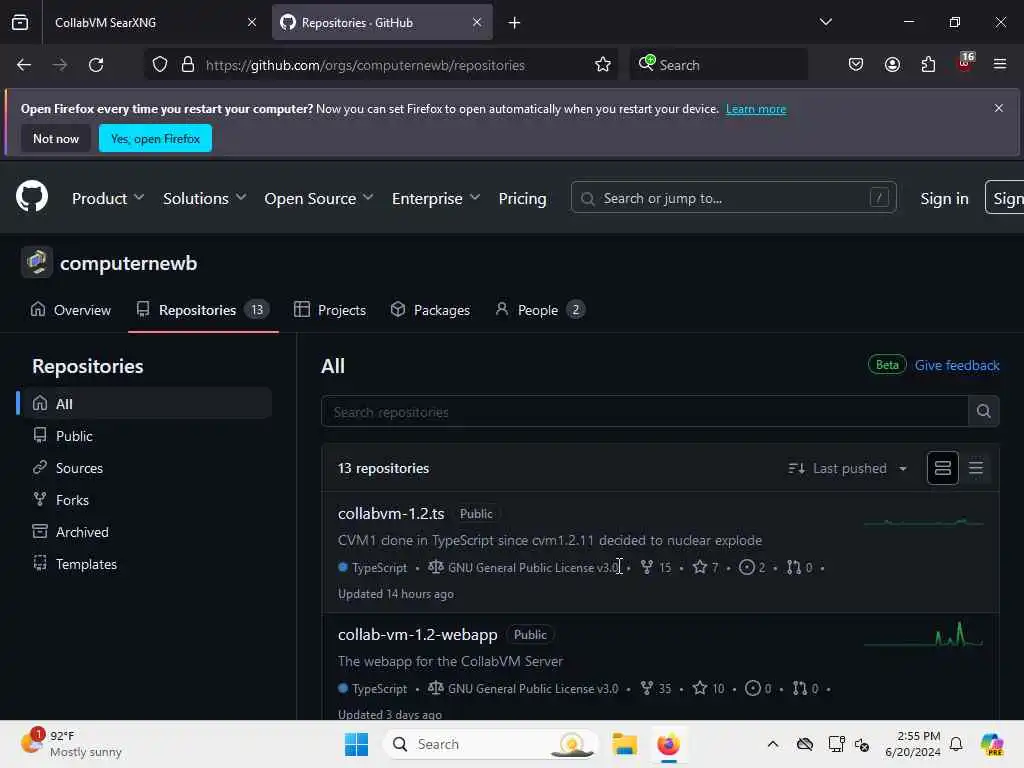
Task: Click the star count 10 for collab-vm-1.2-webapp
Action: click(x=709, y=688)
